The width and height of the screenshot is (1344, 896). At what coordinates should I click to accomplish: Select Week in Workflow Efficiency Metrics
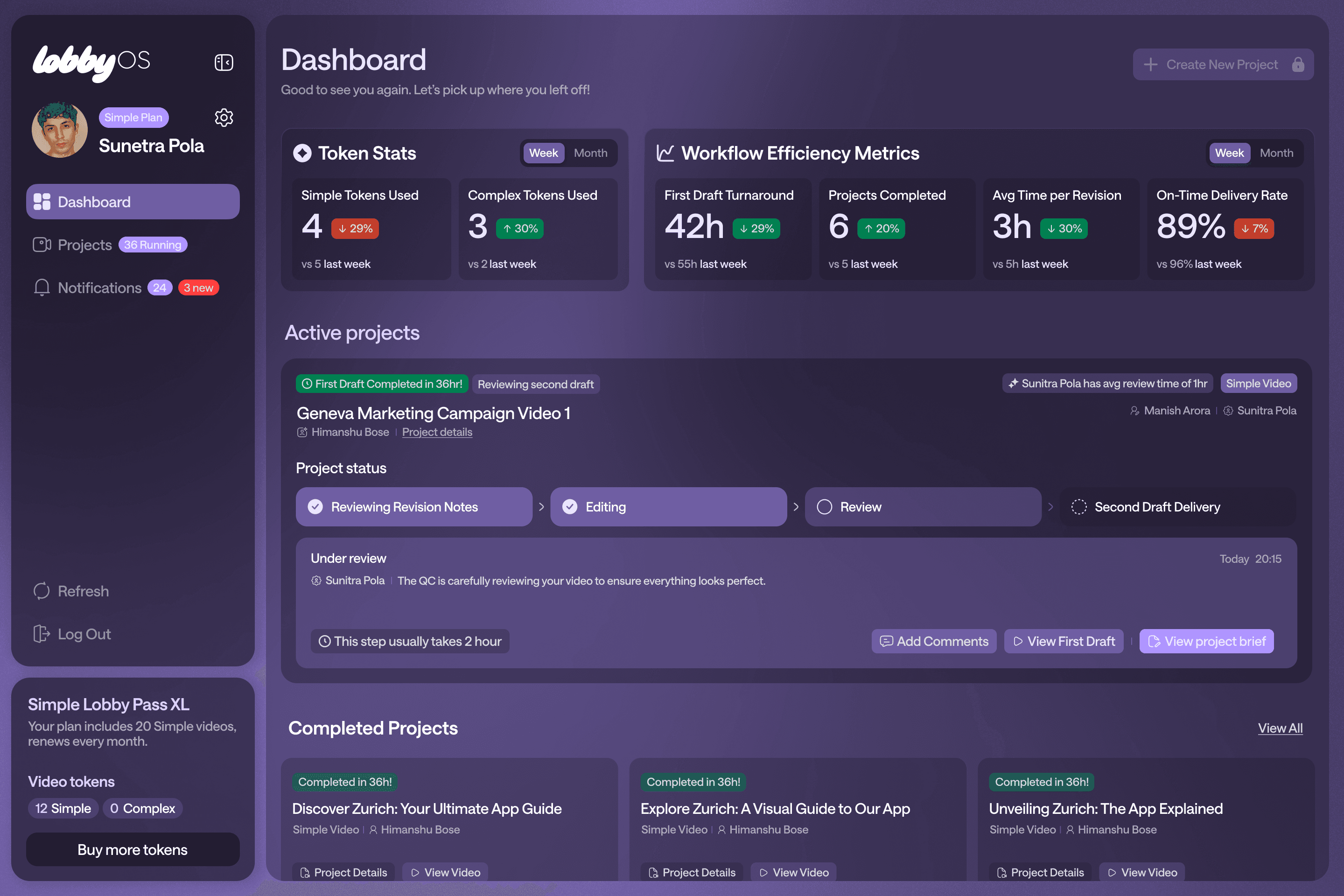pyautogui.click(x=1229, y=153)
